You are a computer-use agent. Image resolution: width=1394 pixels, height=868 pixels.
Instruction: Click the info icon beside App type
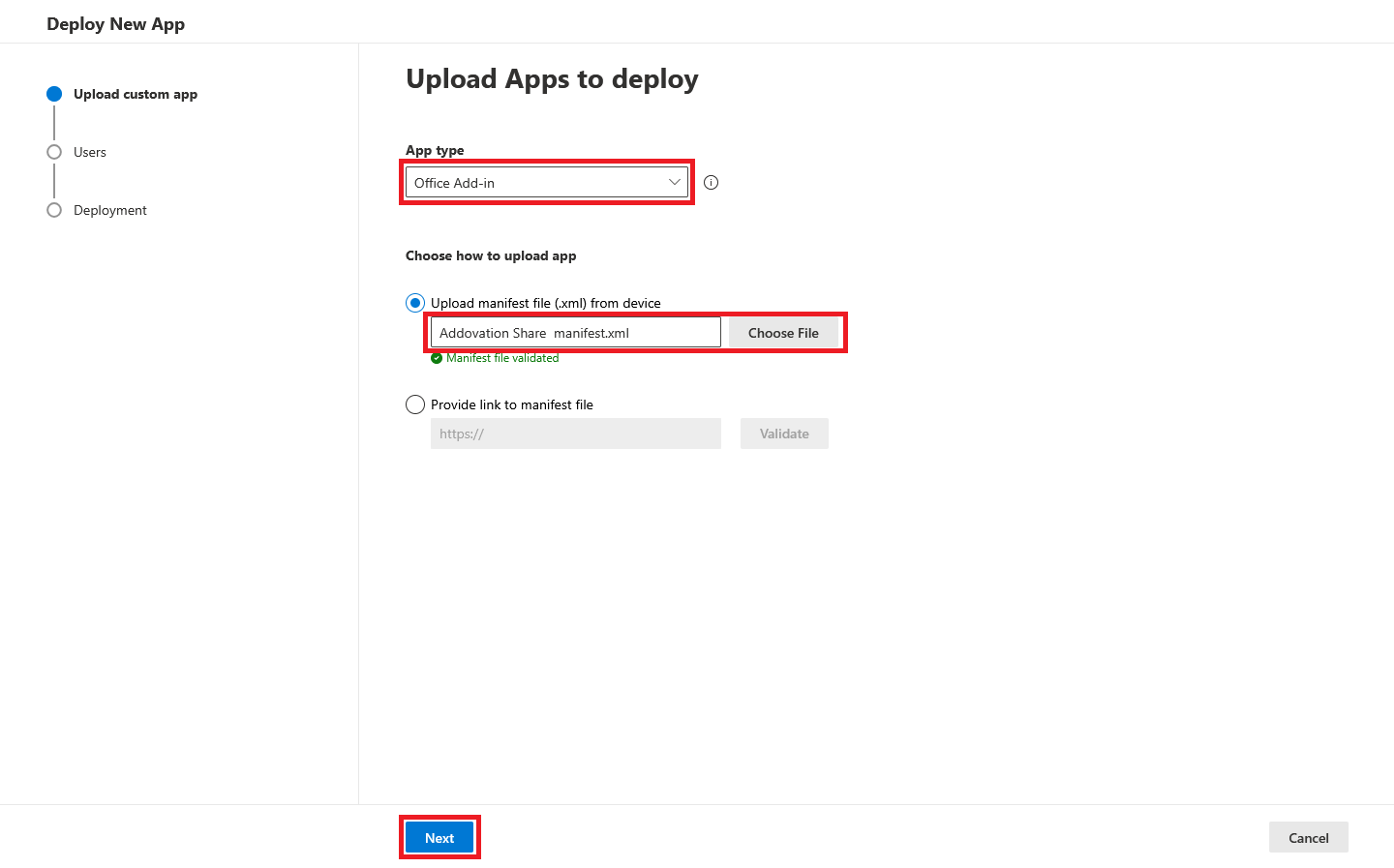click(x=712, y=183)
